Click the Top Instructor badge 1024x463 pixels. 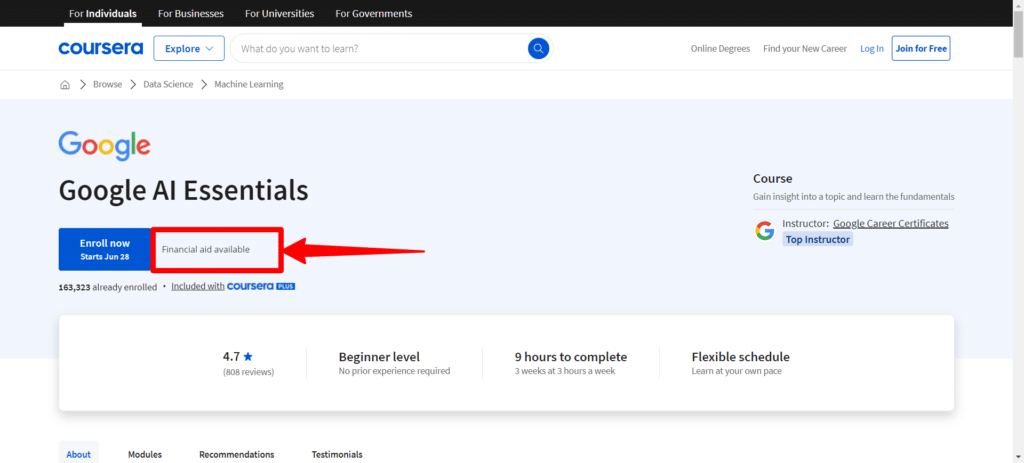click(x=818, y=240)
